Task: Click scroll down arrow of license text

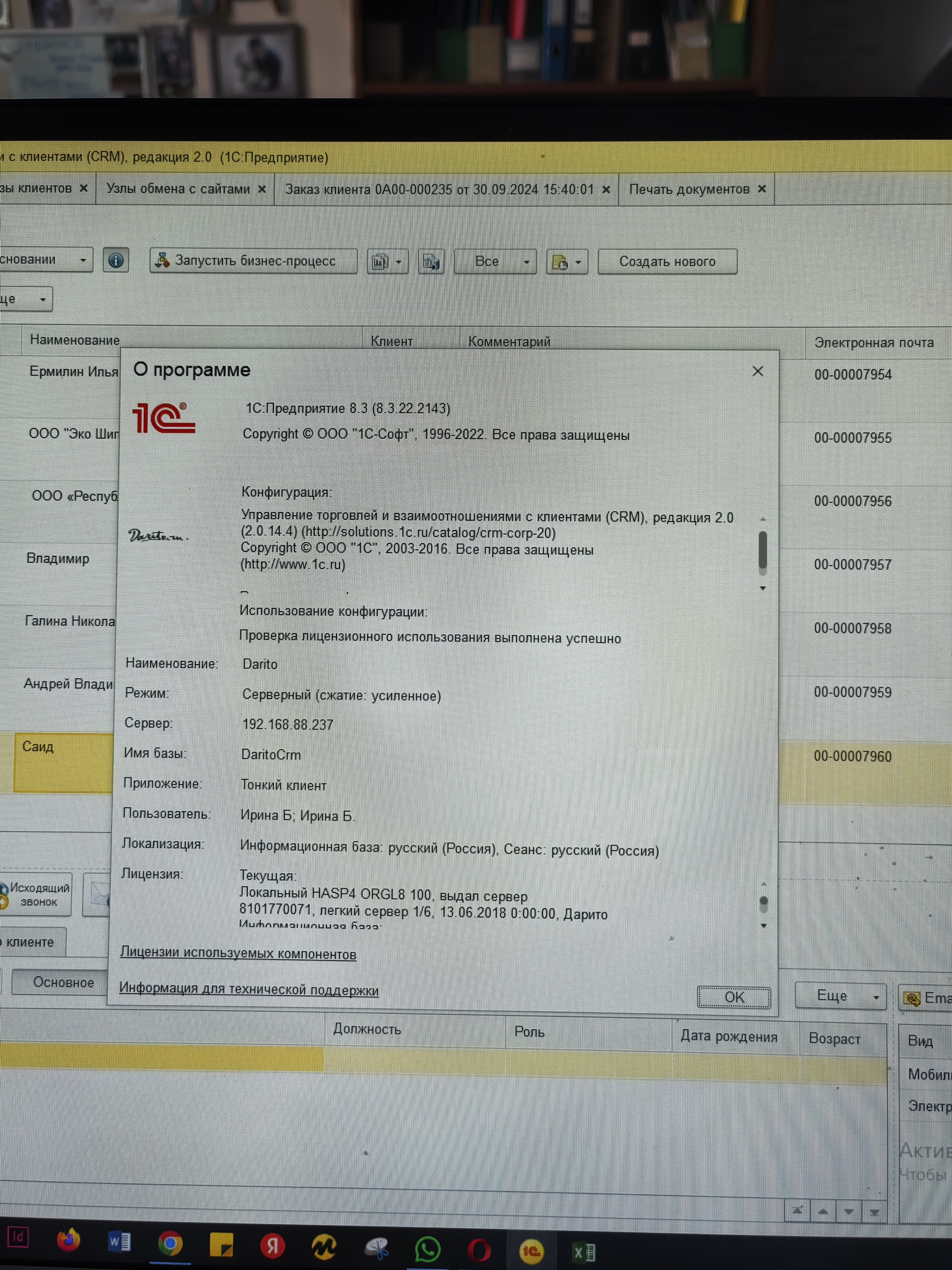Action: (763, 926)
